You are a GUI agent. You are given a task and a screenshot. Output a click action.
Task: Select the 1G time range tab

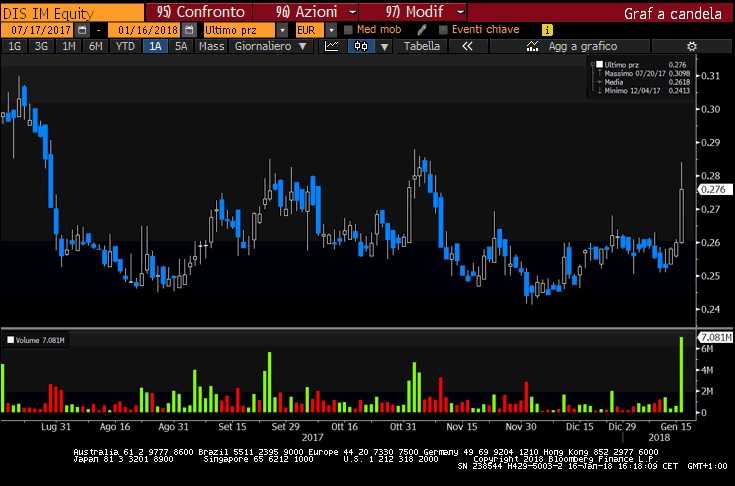15,46
